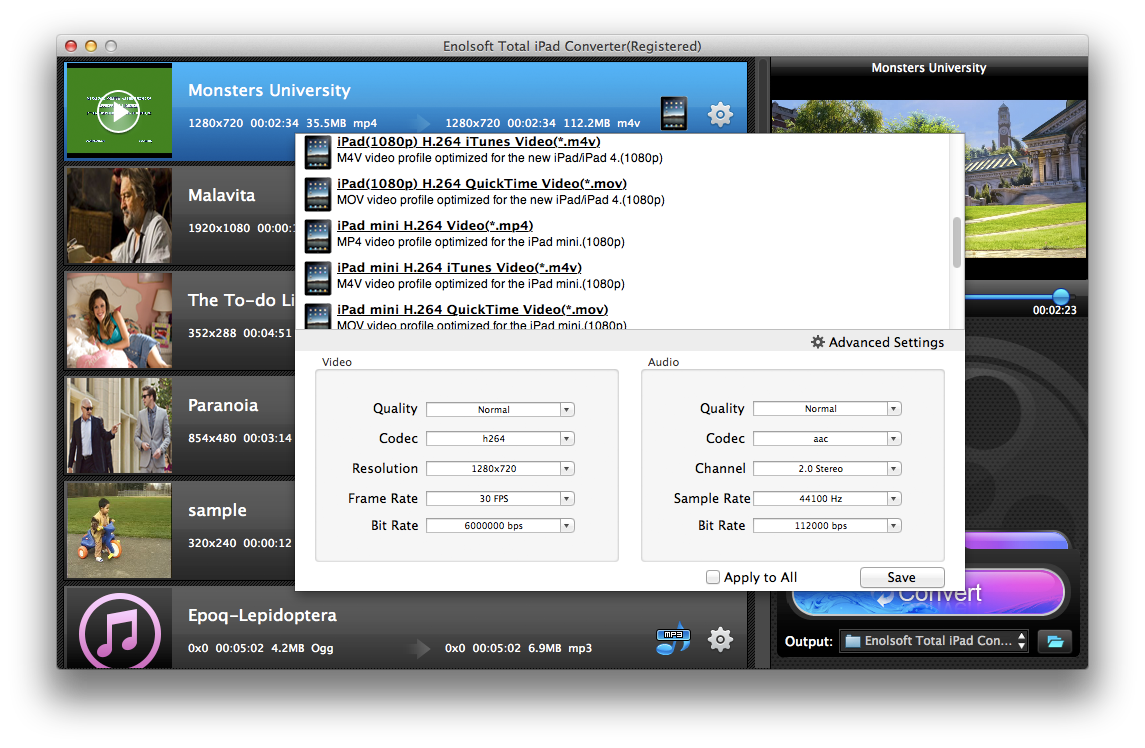Click the MP3 format icon for Epoq-Lepidoptera
Screen dimensions: 1145x748
point(673,638)
